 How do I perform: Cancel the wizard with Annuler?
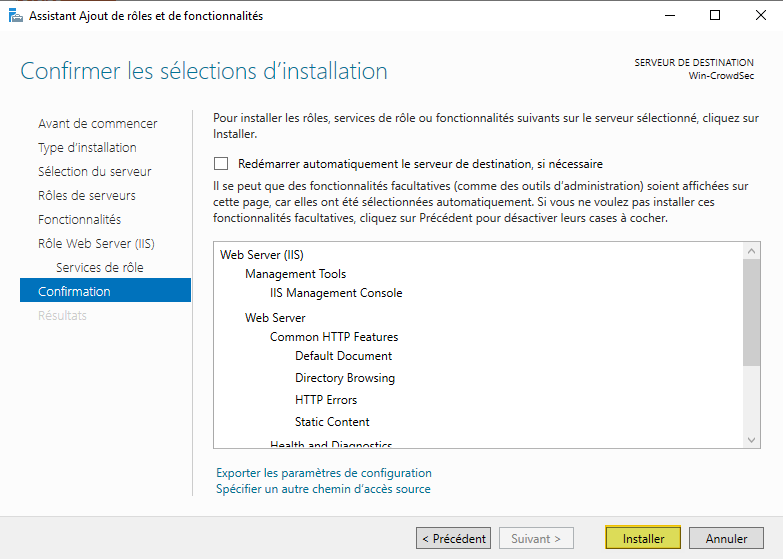coord(726,538)
